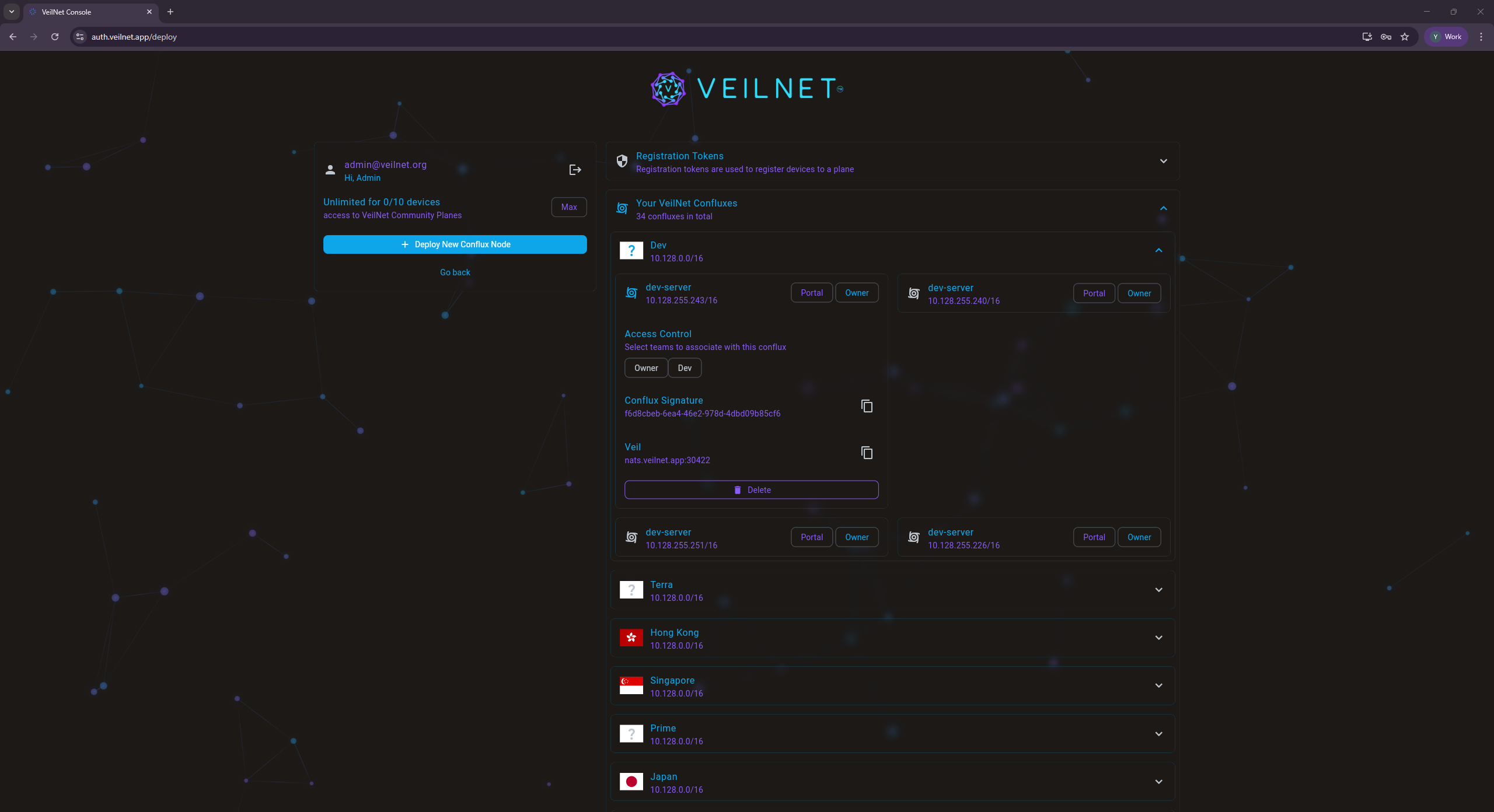Expand the Singapore plane
The height and width of the screenshot is (812, 1494).
[1158, 685]
